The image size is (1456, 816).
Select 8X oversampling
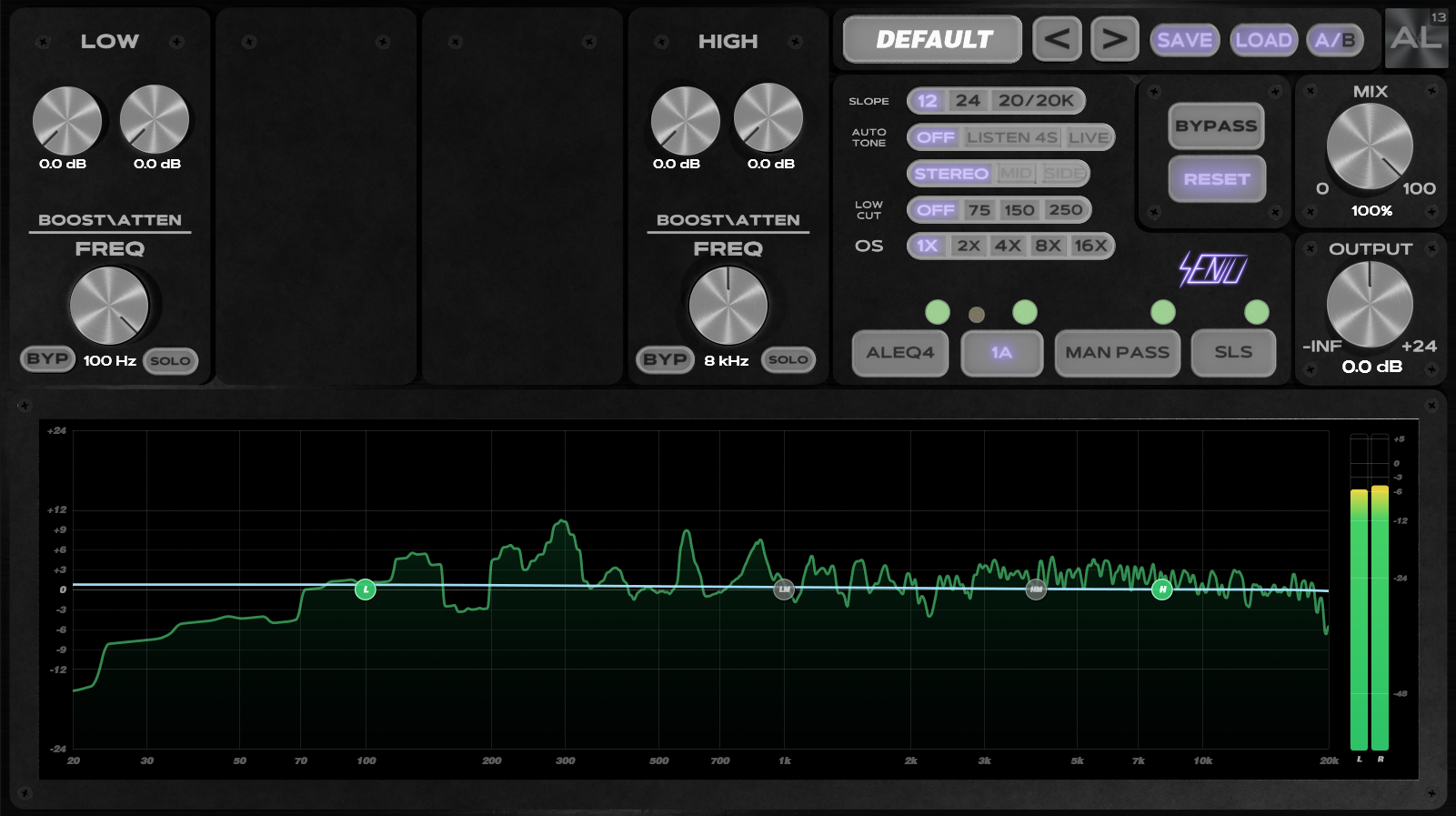pos(1048,246)
